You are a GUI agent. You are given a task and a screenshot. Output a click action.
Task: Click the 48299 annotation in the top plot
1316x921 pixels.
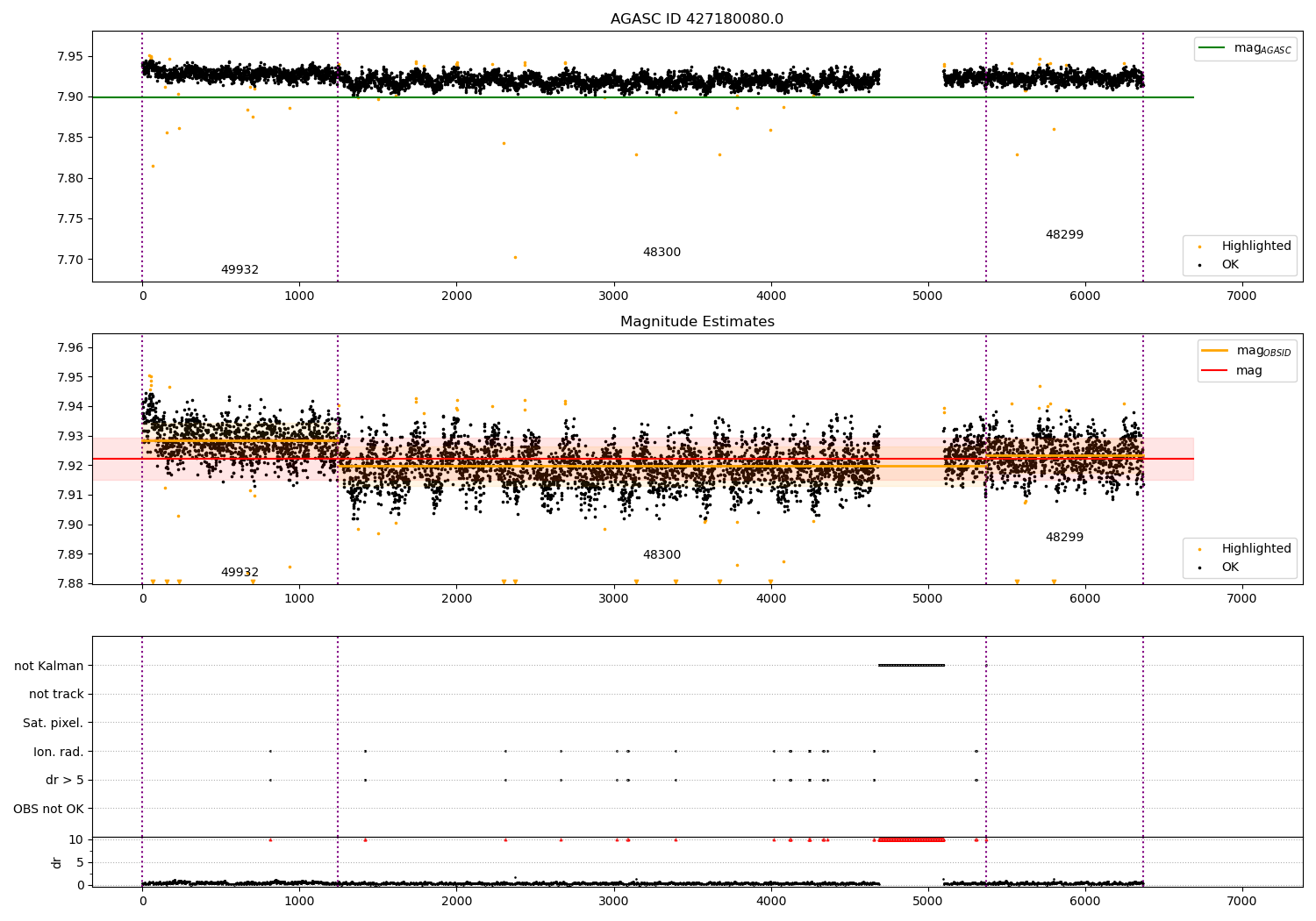click(x=1064, y=235)
